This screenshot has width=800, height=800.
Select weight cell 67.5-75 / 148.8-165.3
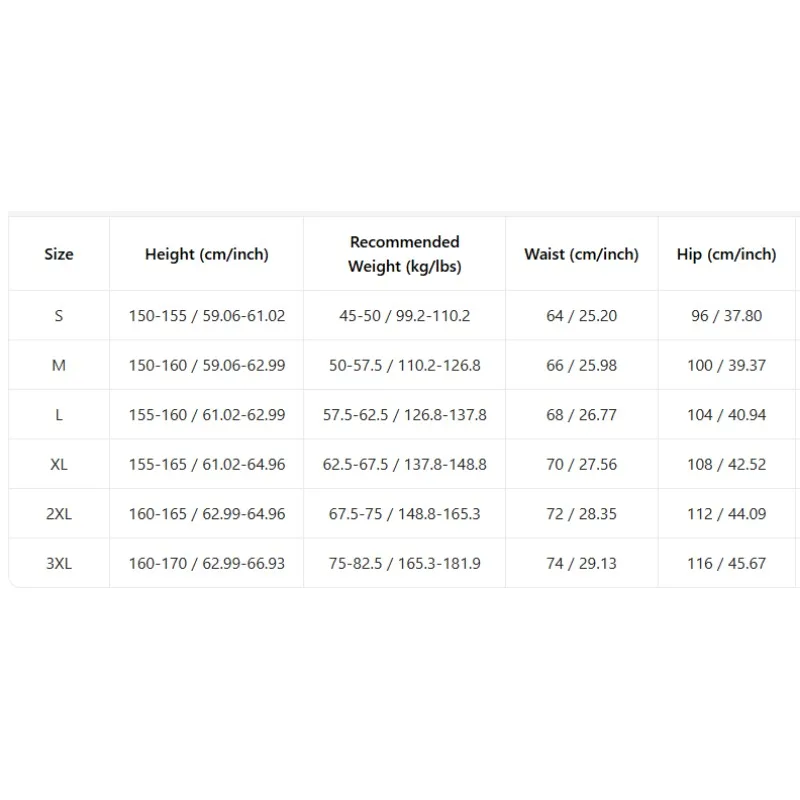pos(405,514)
